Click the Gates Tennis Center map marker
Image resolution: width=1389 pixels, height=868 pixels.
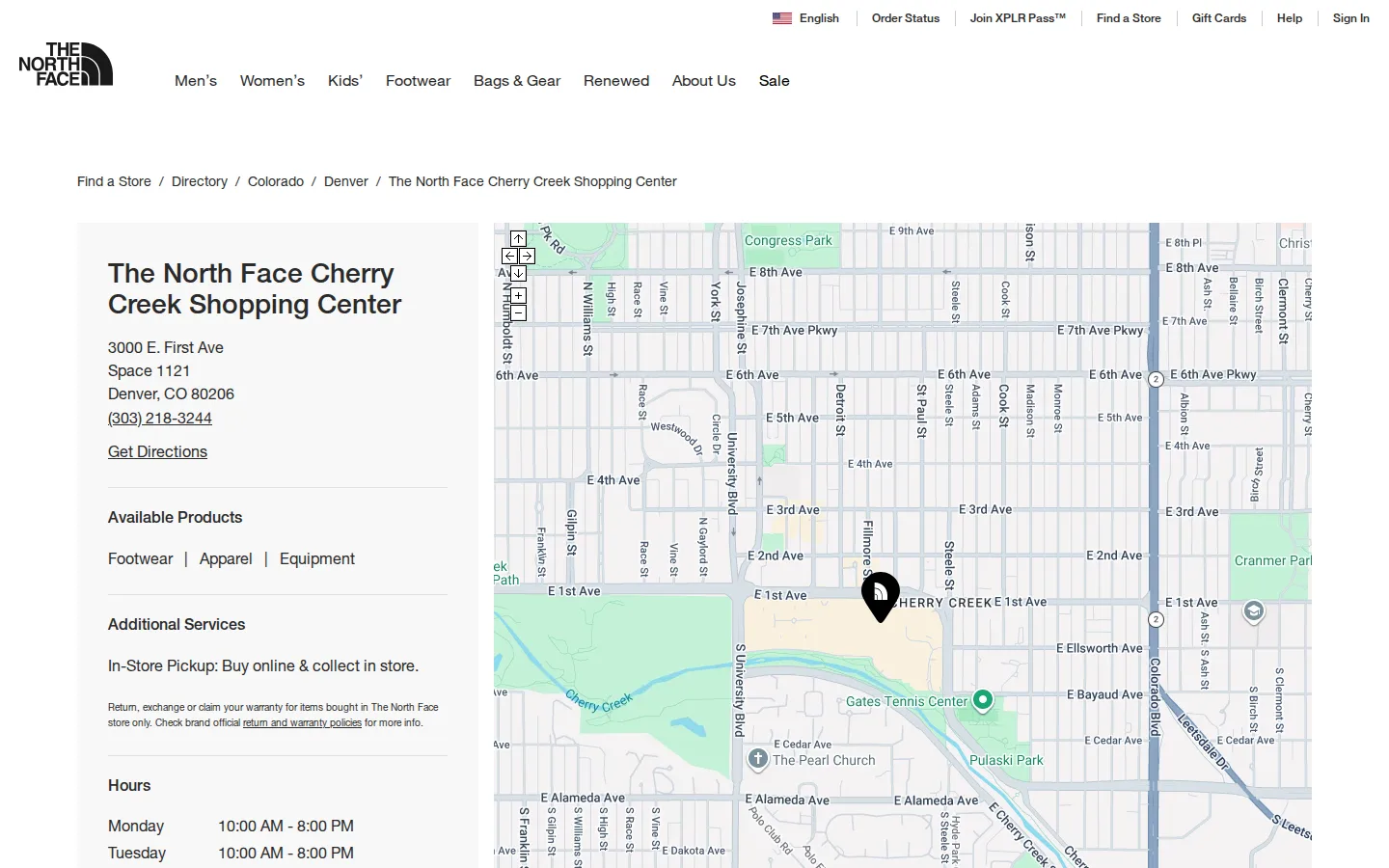983,700
